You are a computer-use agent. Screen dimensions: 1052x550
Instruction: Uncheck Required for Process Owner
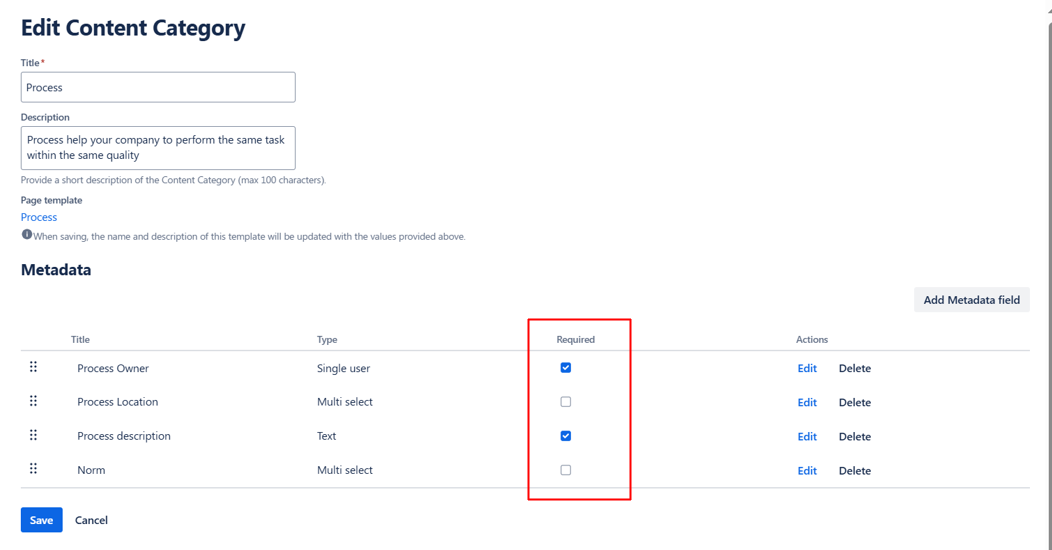tap(566, 368)
